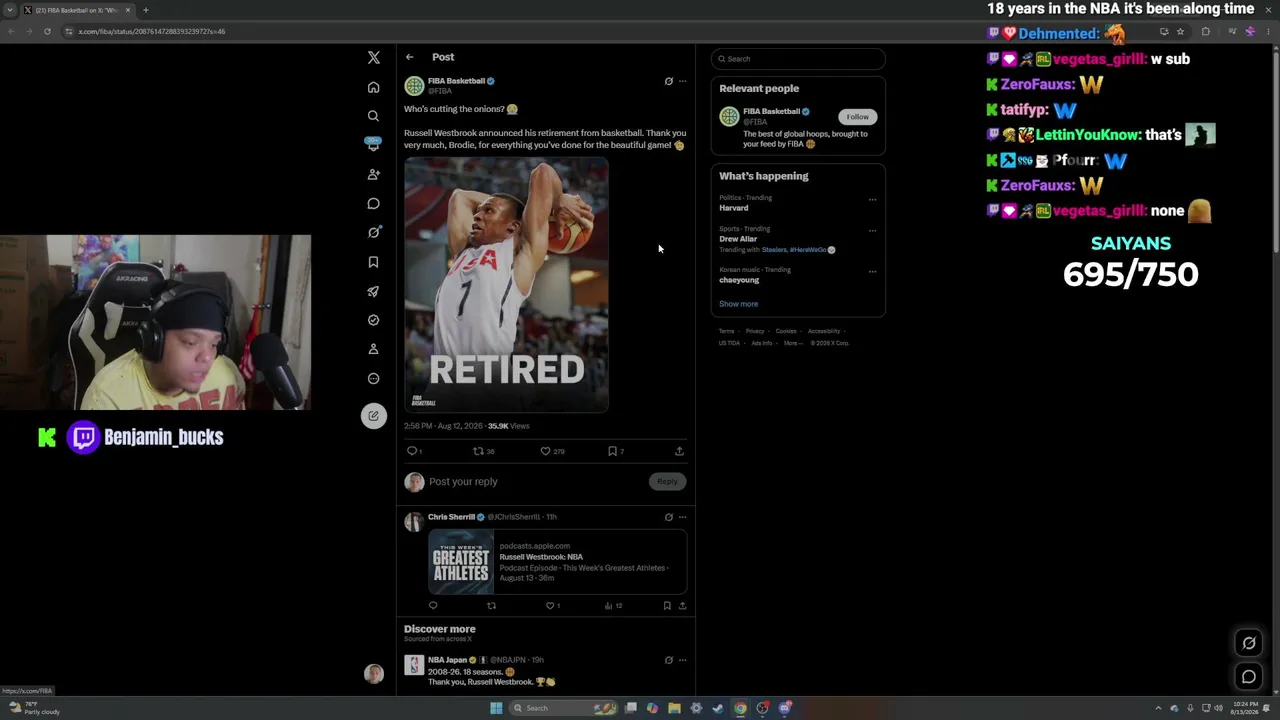Like Chris Sherrill's post
1280x720 pixels.
click(552, 605)
